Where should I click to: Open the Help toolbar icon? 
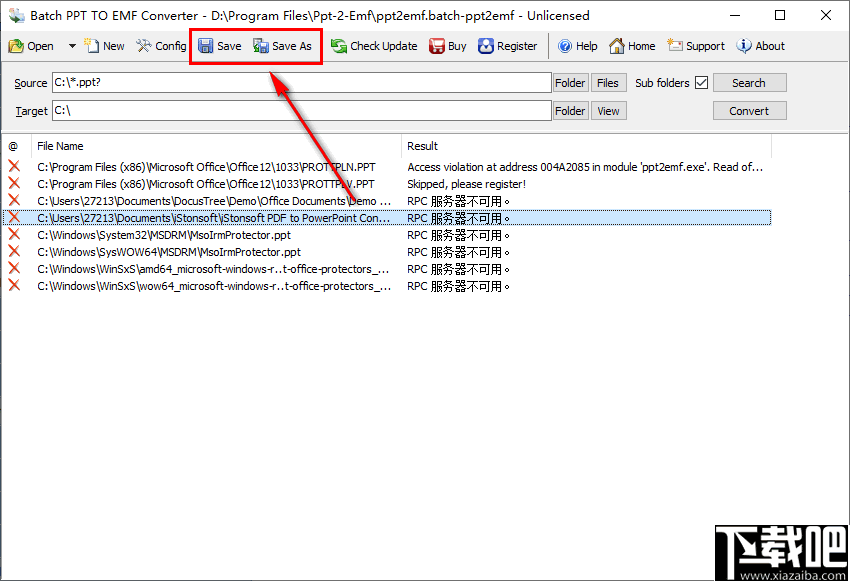[x=576, y=45]
